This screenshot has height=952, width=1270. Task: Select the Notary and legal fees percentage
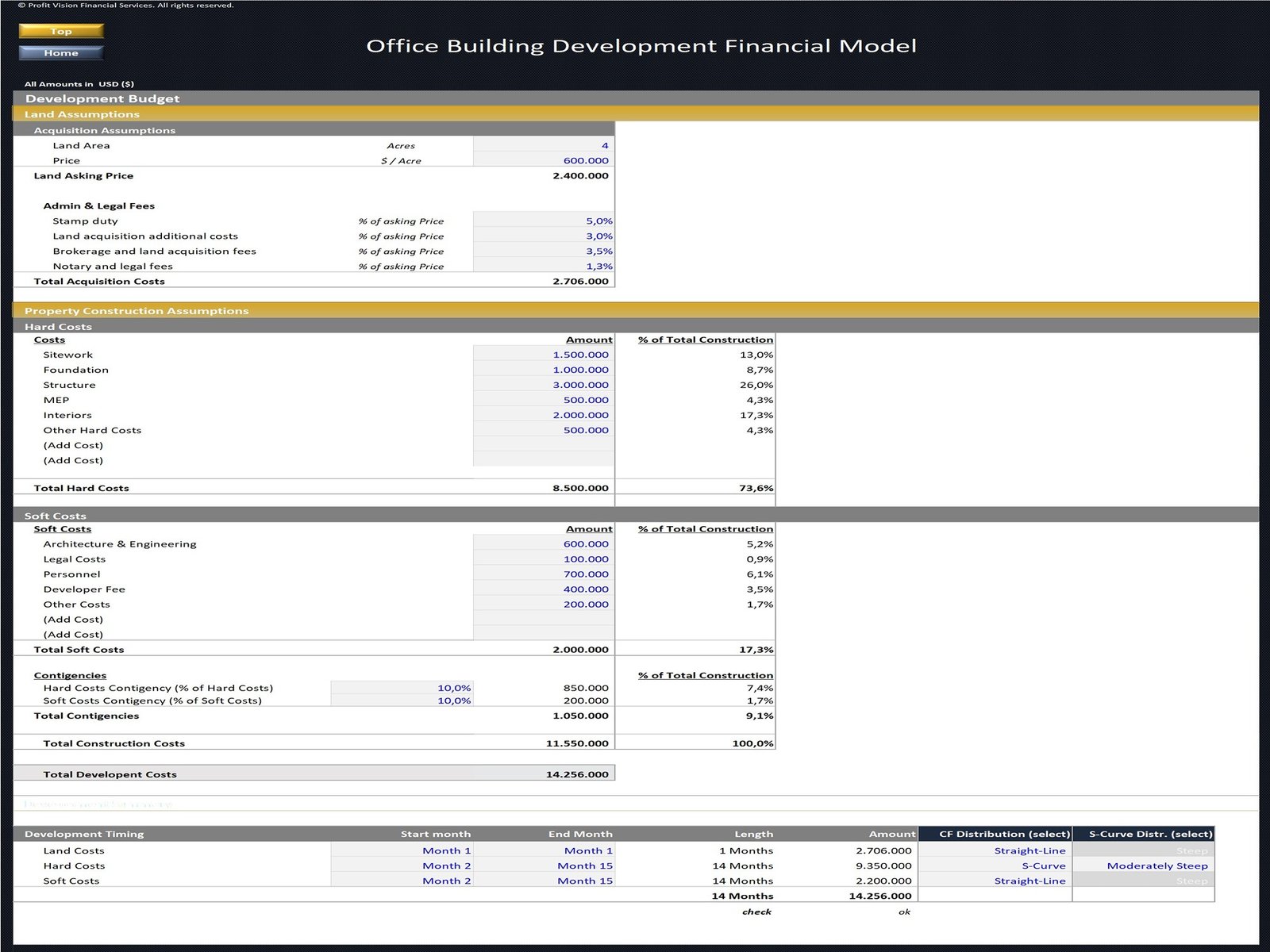pos(544,266)
